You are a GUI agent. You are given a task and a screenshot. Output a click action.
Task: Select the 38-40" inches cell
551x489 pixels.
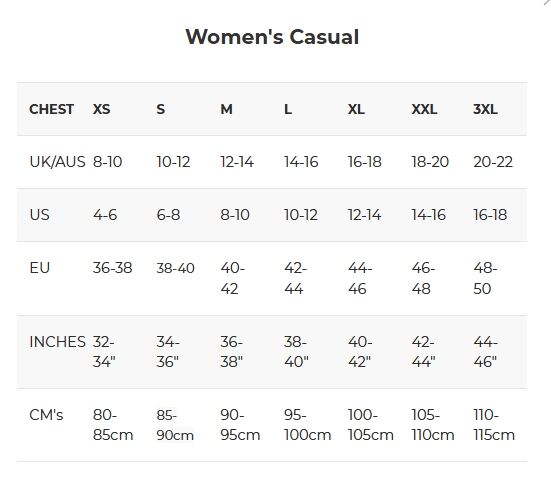(x=296, y=352)
